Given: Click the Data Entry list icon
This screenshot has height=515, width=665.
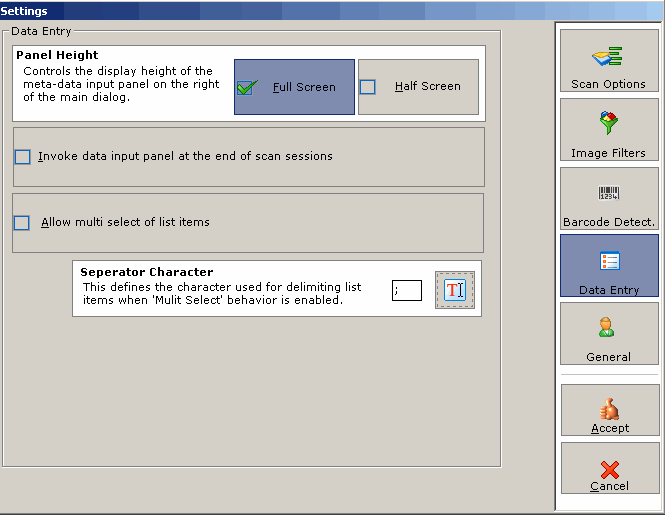Looking at the screenshot, I should click(x=608, y=261).
